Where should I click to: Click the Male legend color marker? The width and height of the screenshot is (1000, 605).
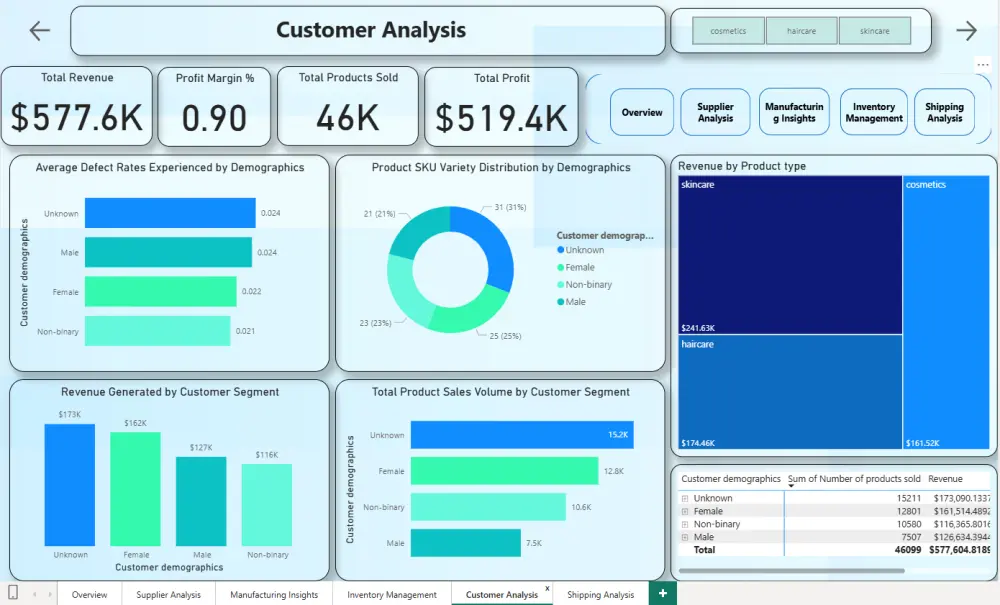click(561, 302)
